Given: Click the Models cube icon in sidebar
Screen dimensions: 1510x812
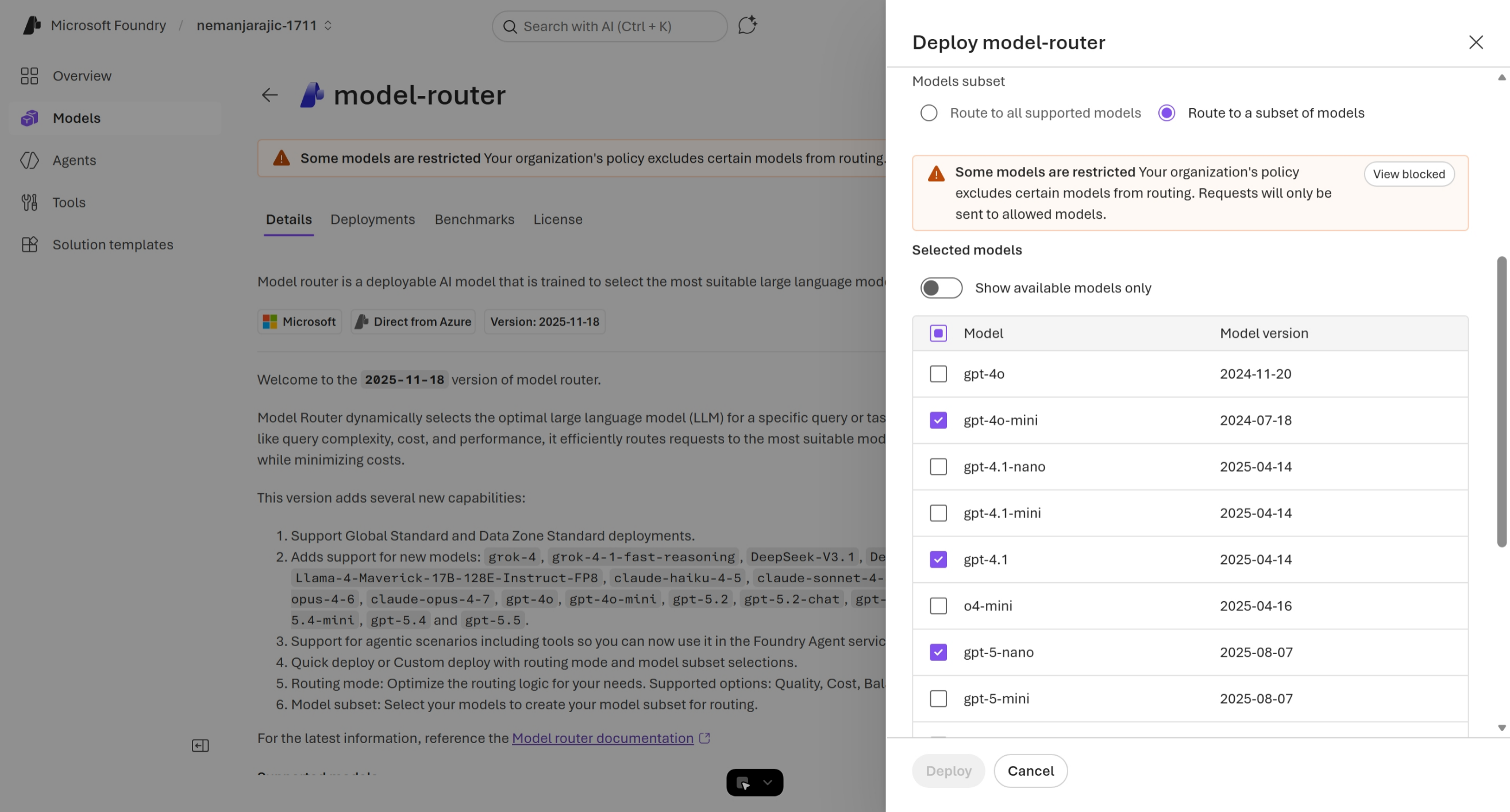Looking at the screenshot, I should pyautogui.click(x=29, y=118).
